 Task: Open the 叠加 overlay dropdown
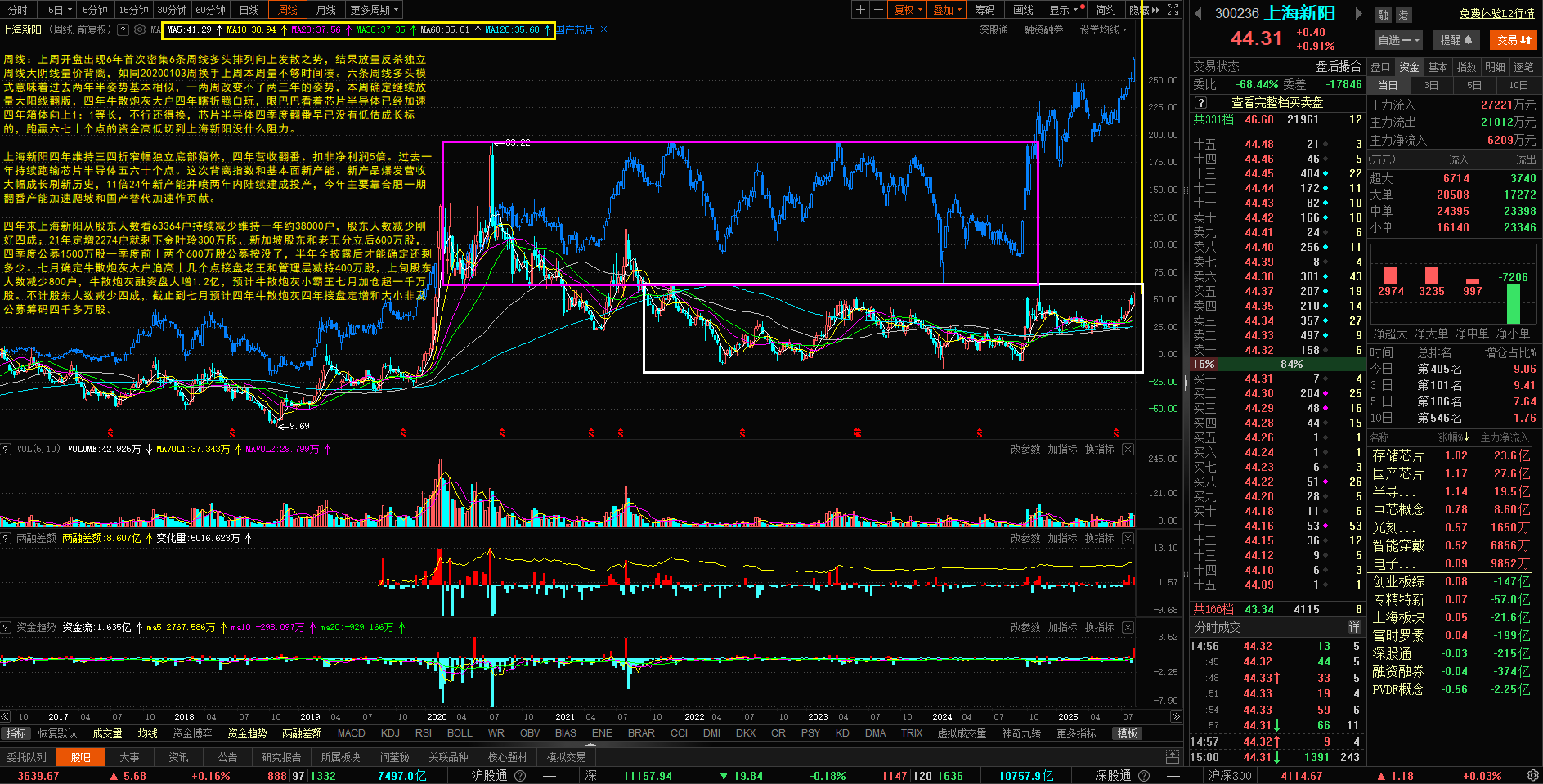(x=947, y=10)
